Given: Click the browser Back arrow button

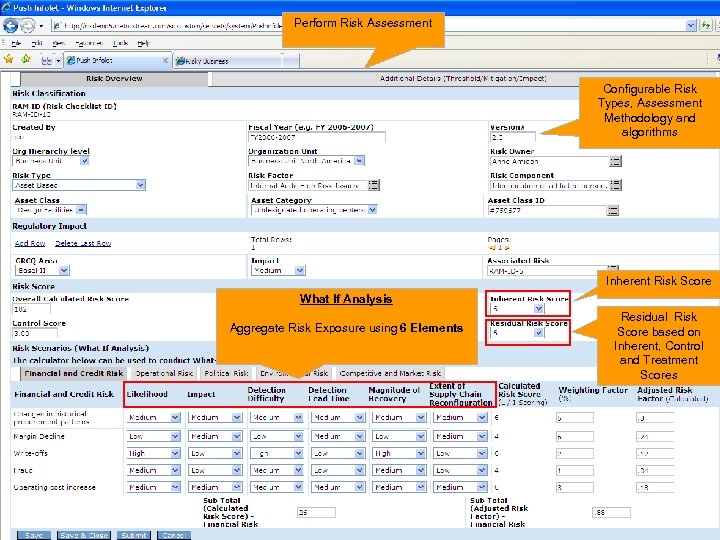Looking at the screenshot, I should tap(10, 26).
